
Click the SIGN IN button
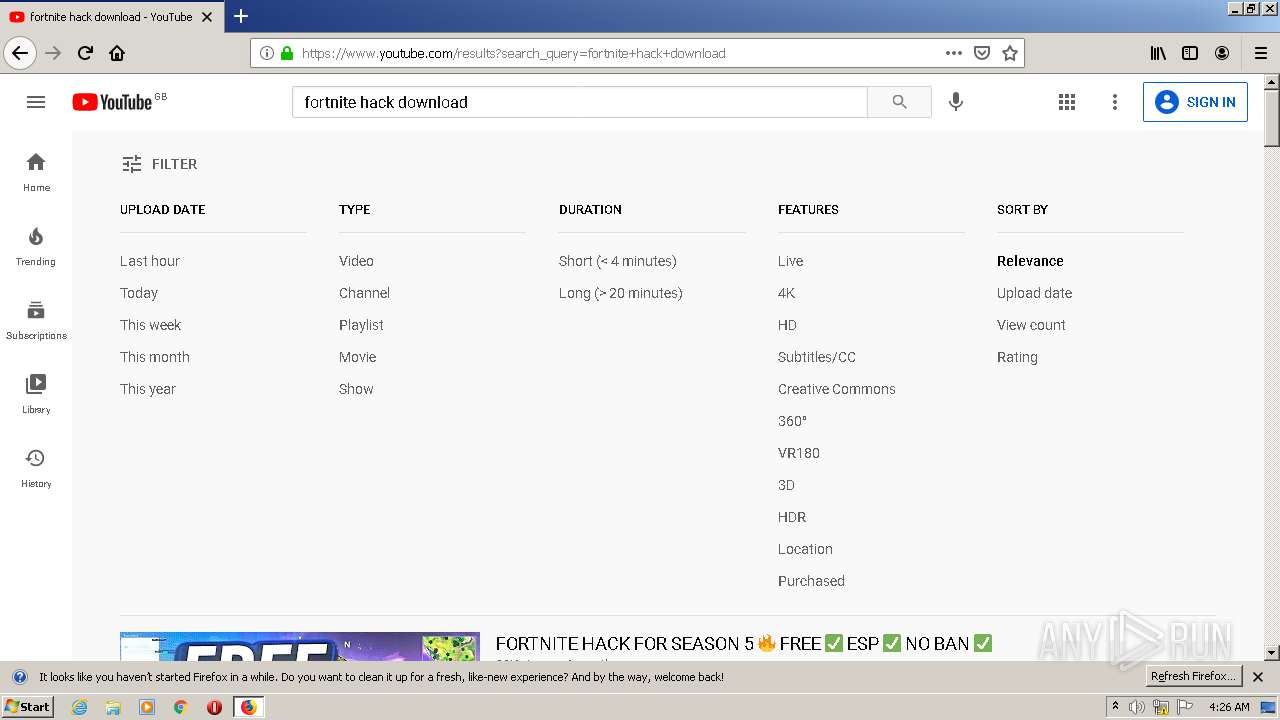(x=1195, y=102)
